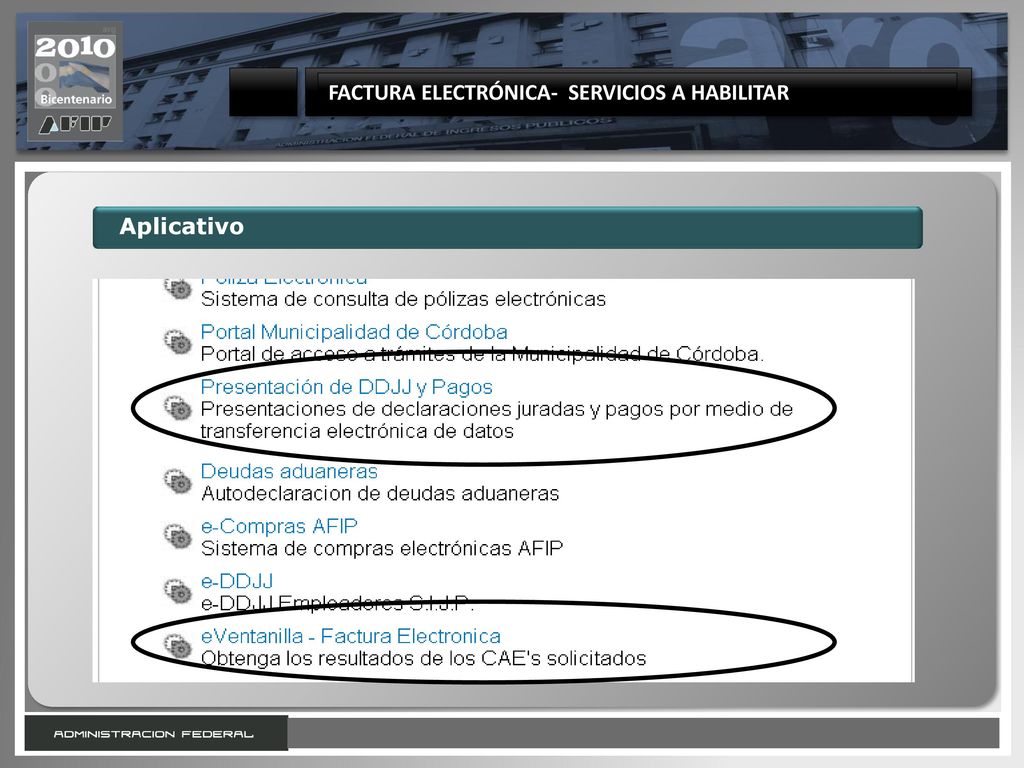
Task: Select text 'Obtenga los resultados de los CAE's solicitados'
Action: click(x=423, y=658)
